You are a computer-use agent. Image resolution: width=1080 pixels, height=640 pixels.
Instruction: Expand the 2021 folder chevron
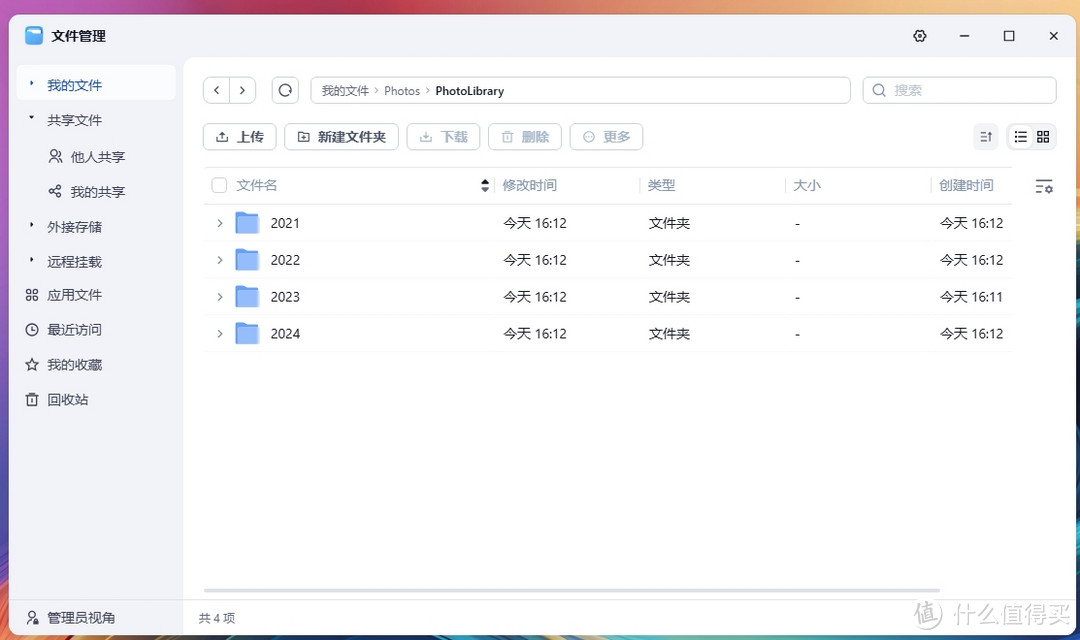tap(219, 222)
